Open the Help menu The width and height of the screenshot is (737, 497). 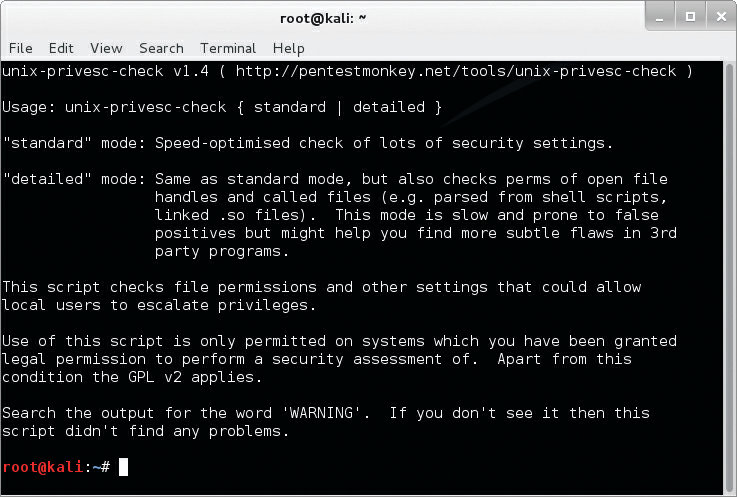[288, 48]
